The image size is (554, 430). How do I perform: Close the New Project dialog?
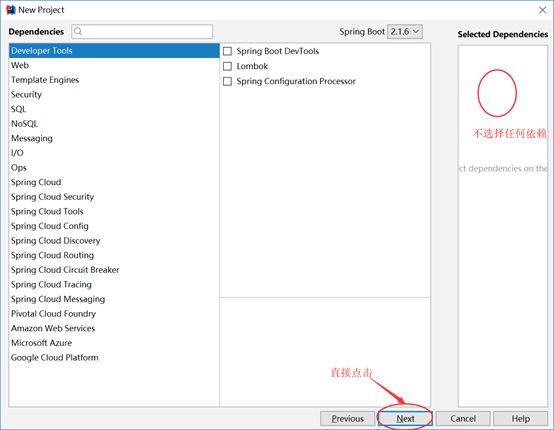[x=542, y=10]
